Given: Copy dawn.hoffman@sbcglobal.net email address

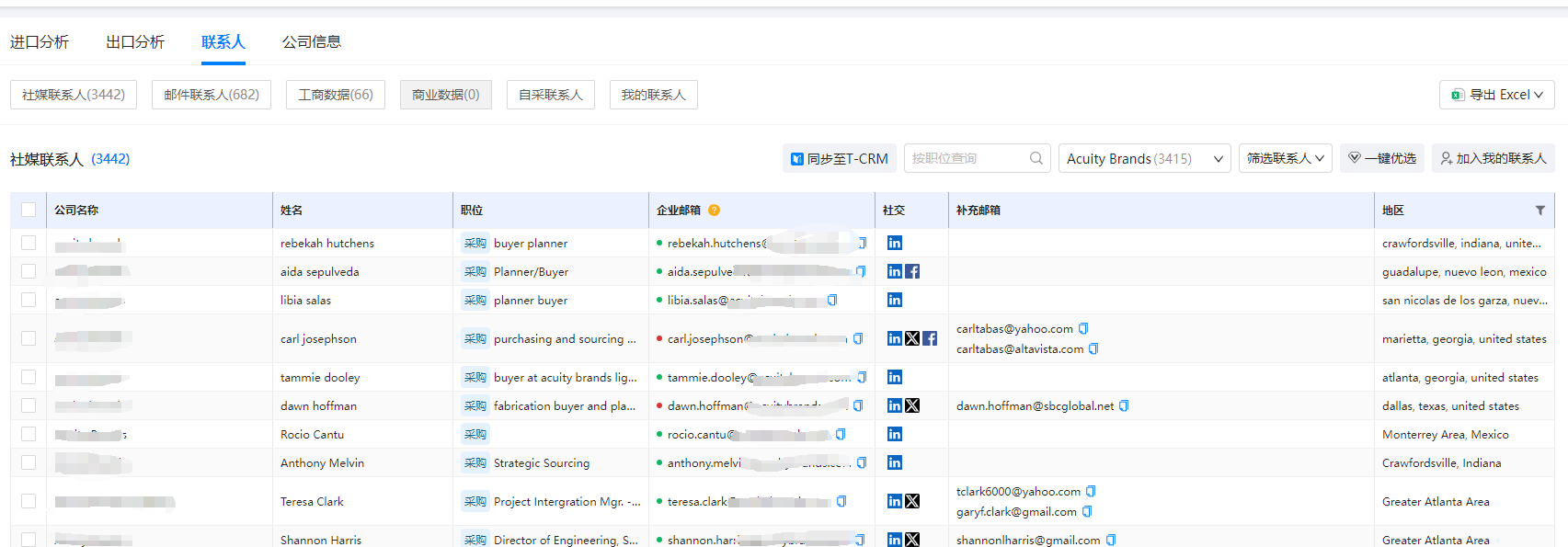Looking at the screenshot, I should click(x=1124, y=405).
